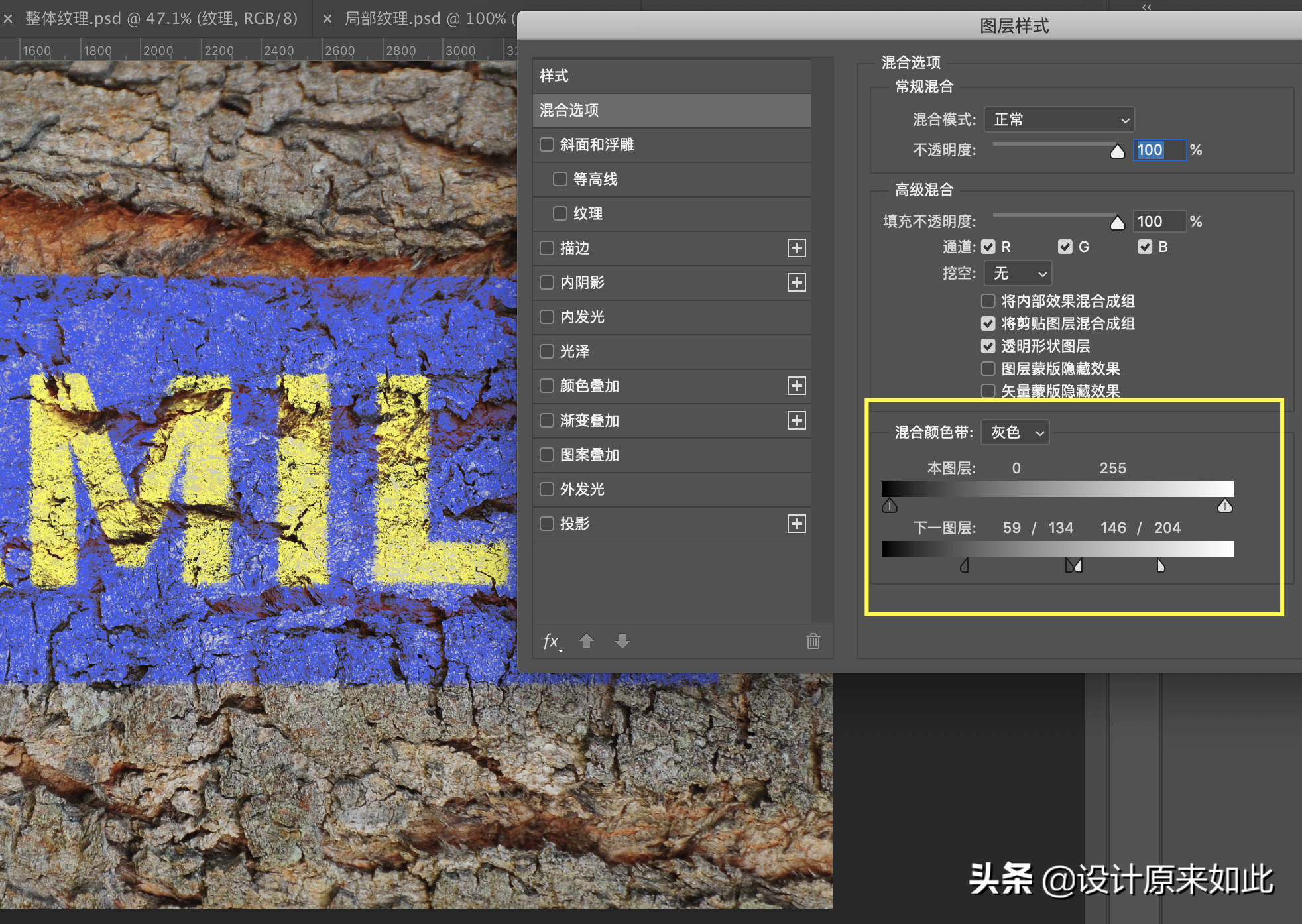The height and width of the screenshot is (924, 1302).
Task: Click the move effect up arrow
Action: pos(587,641)
